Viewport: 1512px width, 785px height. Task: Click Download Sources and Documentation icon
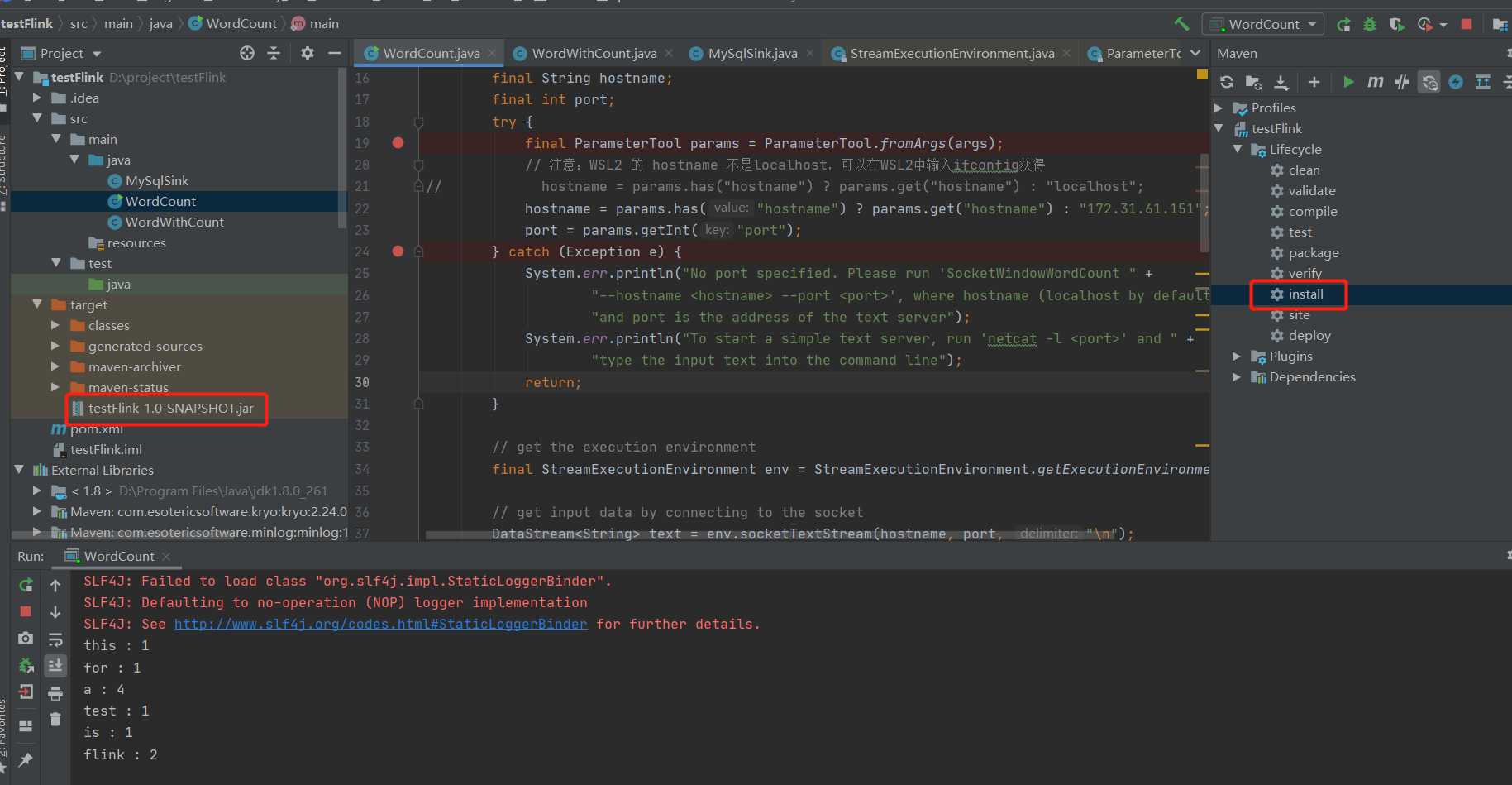click(1281, 82)
